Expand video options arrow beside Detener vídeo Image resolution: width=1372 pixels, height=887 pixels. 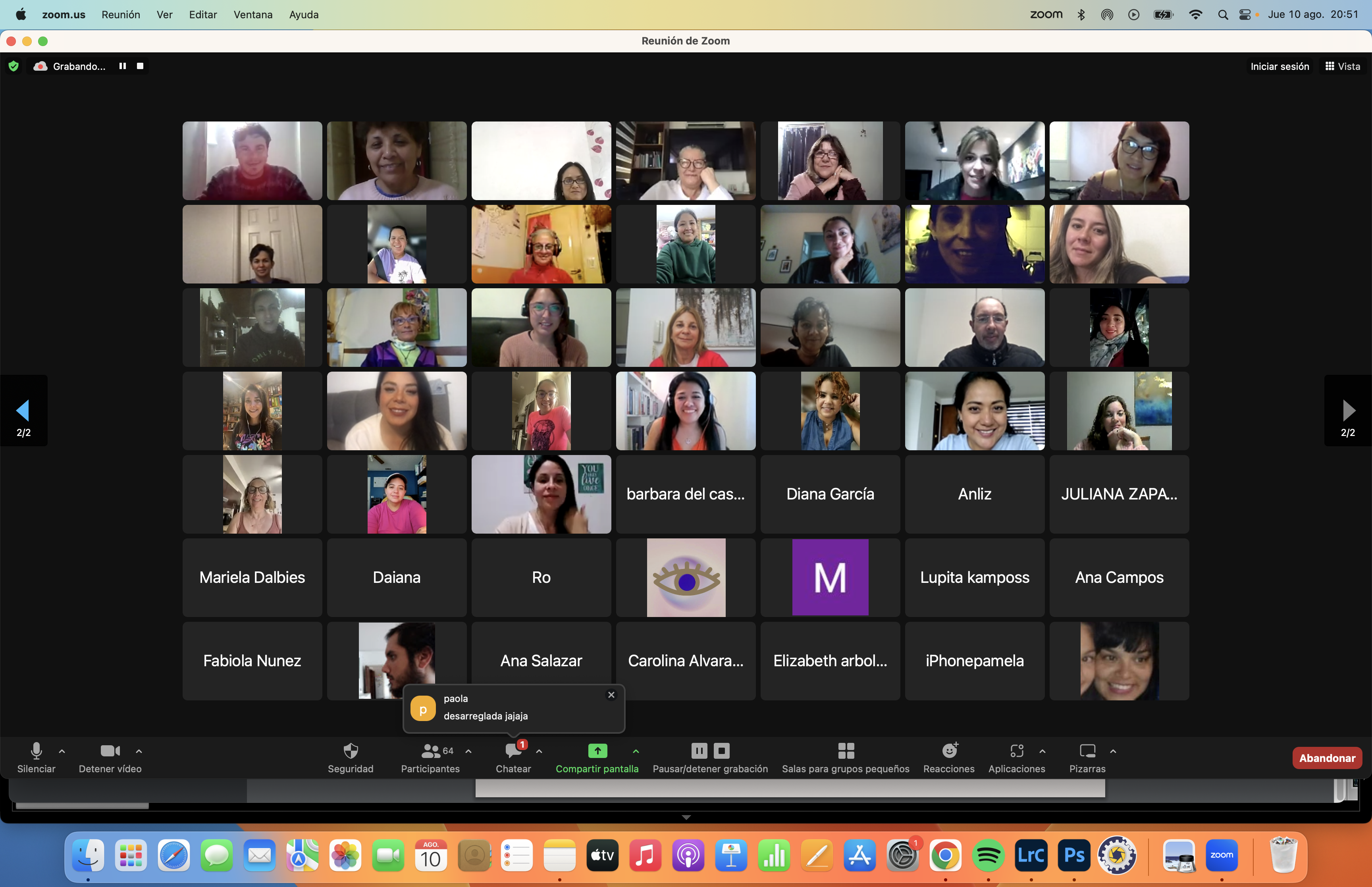(139, 751)
